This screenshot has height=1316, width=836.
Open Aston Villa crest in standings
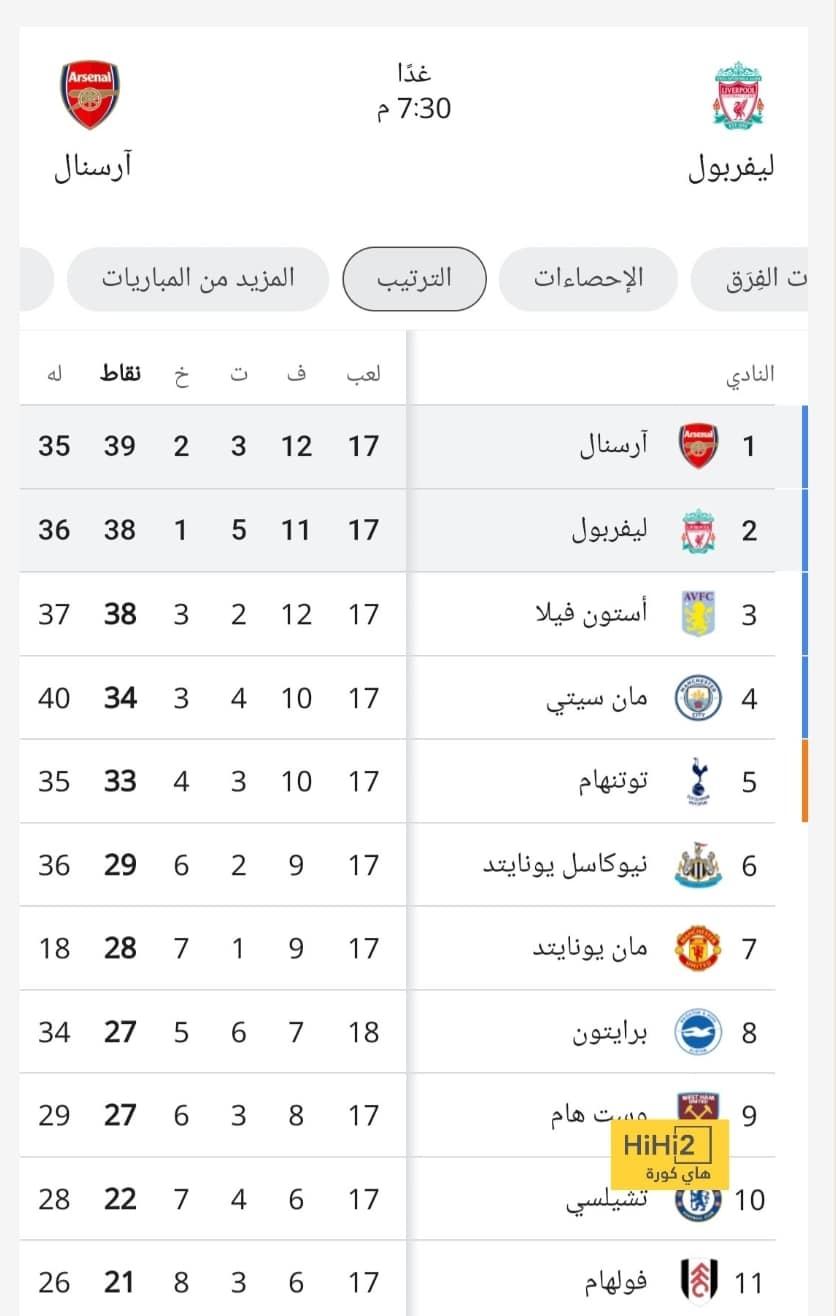698,614
